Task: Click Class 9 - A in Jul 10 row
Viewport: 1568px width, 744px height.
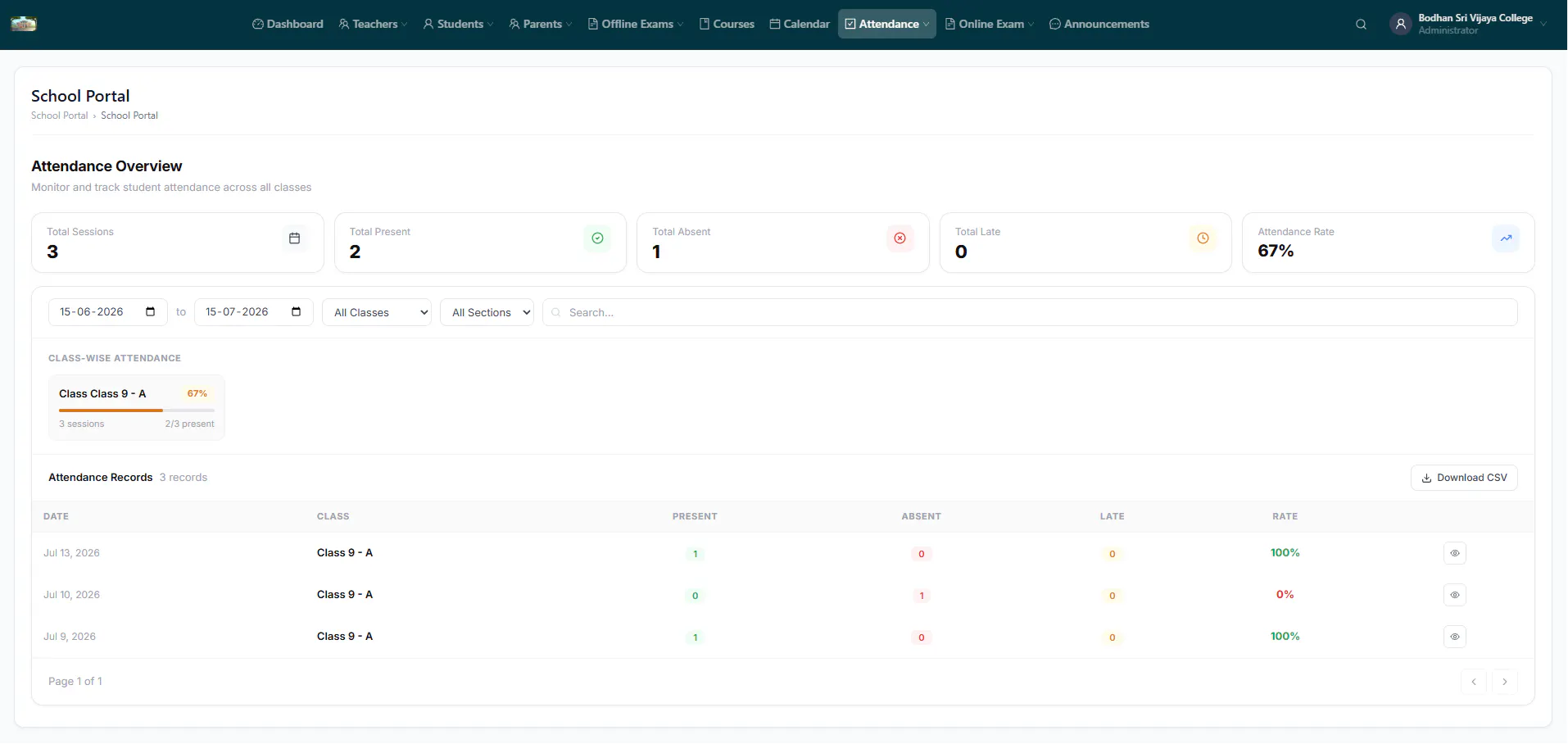Action: click(x=345, y=595)
